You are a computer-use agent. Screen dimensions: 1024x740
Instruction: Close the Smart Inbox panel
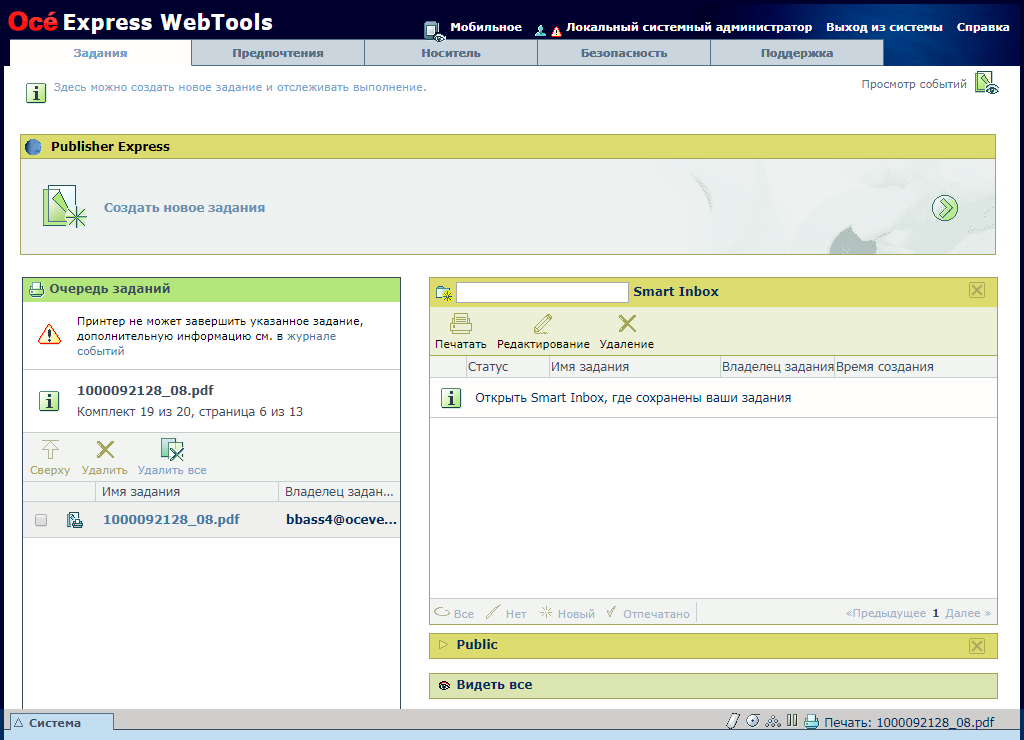pos(977,291)
